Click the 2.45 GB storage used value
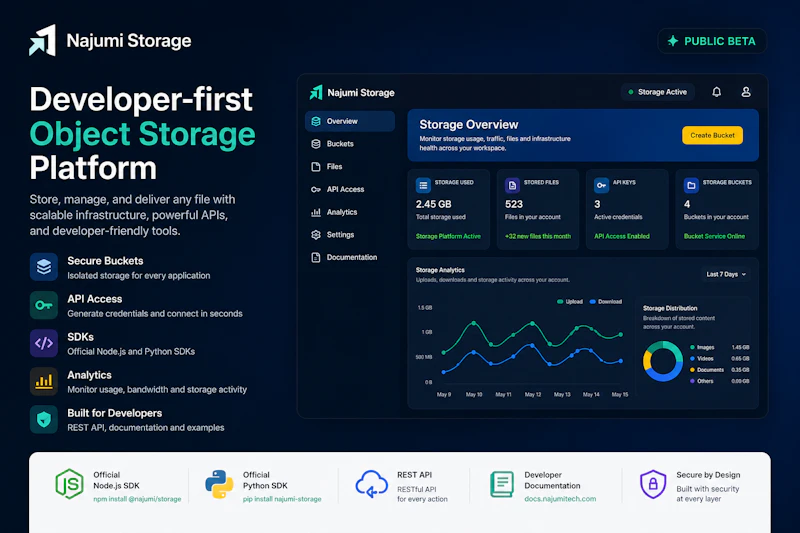800x533 pixels. (433, 204)
